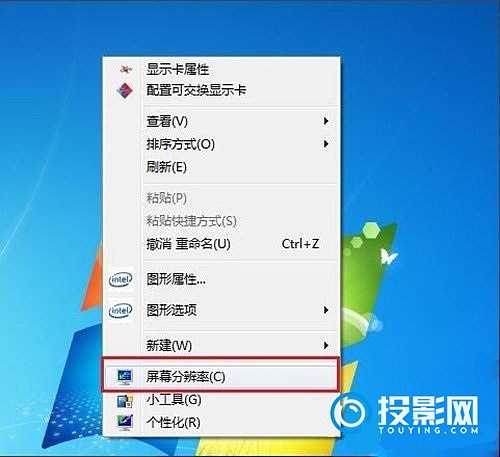Image resolution: width=500 pixels, height=457 pixels.
Task: Expand the 排序方式(O) submenu arrow
Action: pyautogui.click(x=326, y=144)
